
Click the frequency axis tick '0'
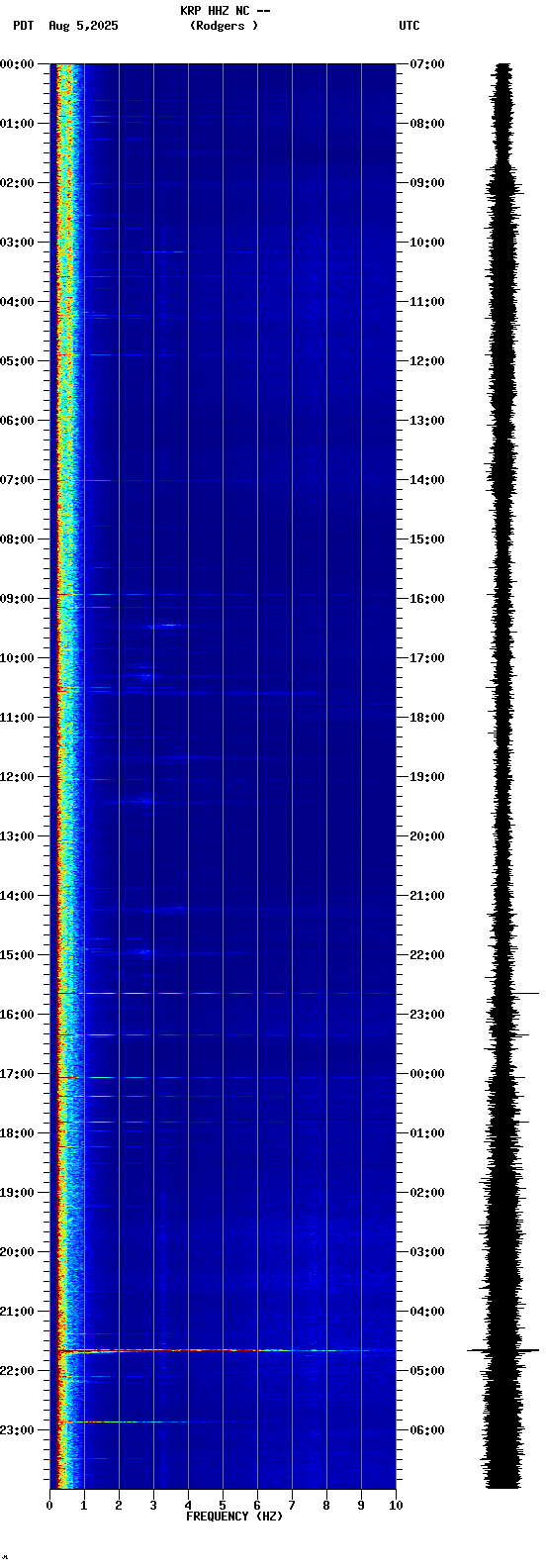click(49, 1506)
